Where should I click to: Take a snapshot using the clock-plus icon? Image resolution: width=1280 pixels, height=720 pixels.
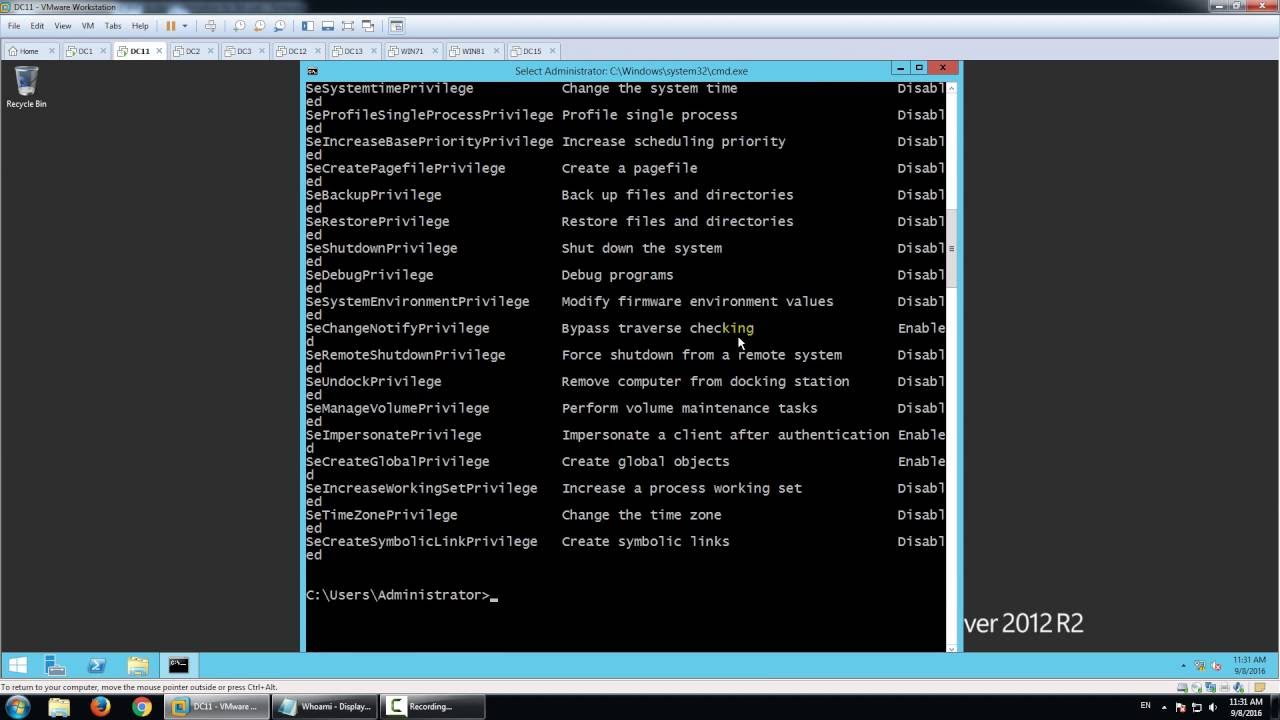click(x=240, y=26)
